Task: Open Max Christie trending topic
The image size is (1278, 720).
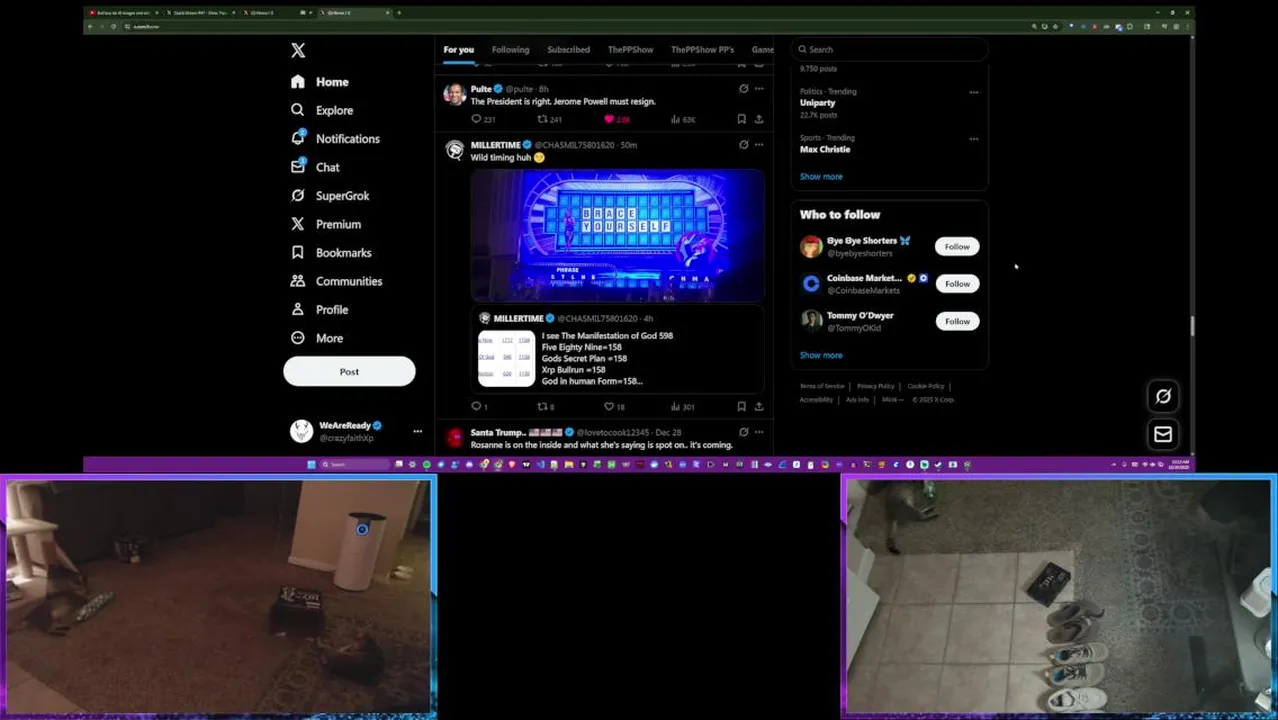Action: [x=825, y=149]
